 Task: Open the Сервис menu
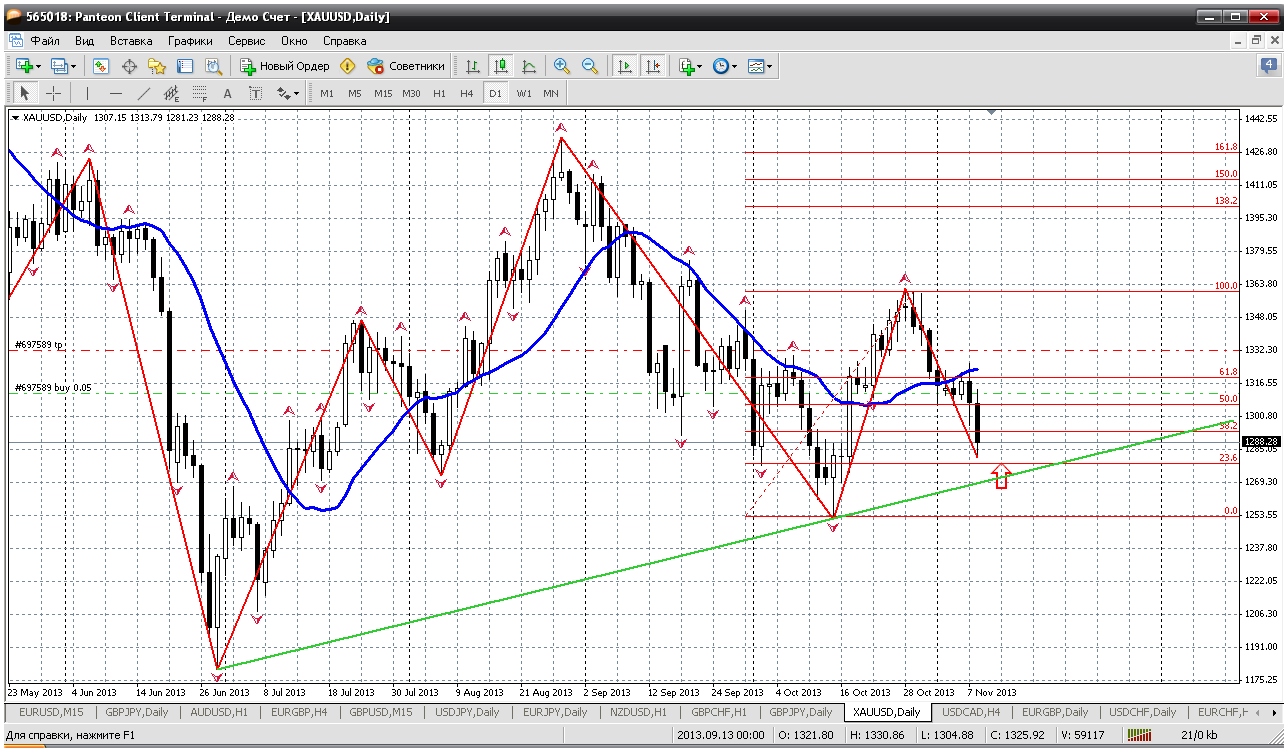(246, 41)
